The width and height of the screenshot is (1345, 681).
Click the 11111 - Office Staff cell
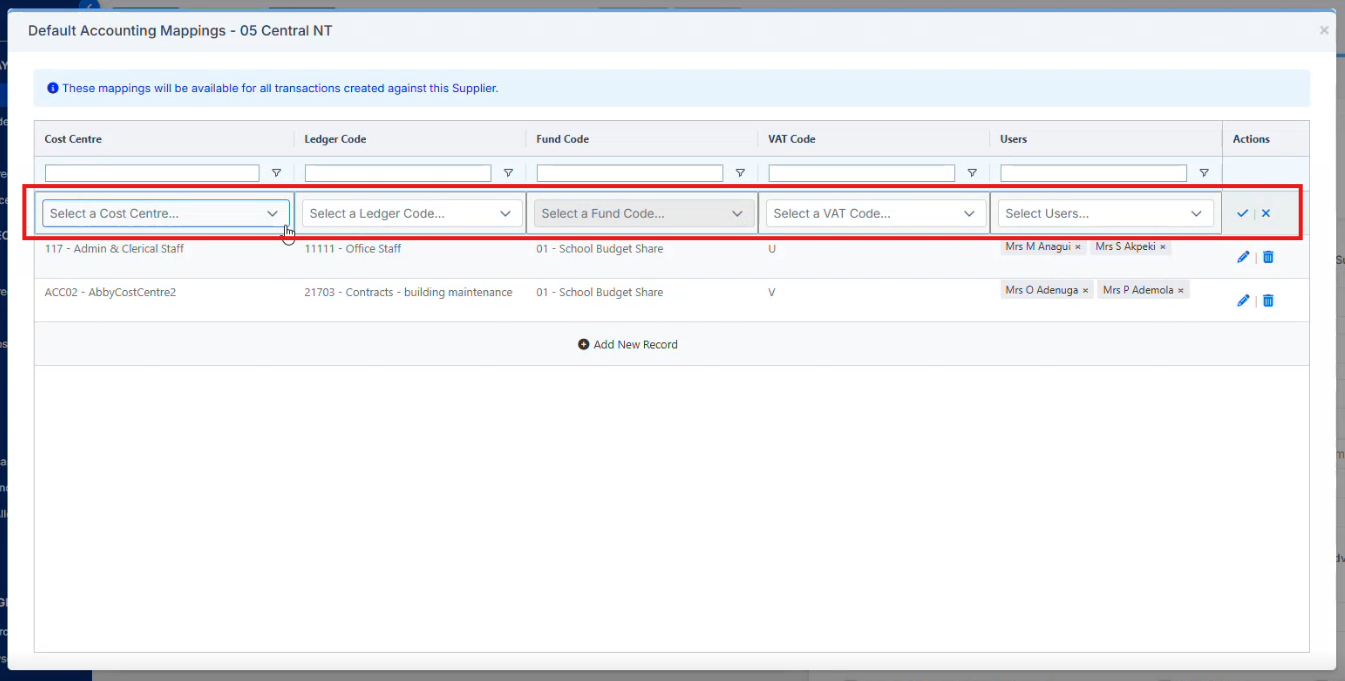(x=353, y=248)
